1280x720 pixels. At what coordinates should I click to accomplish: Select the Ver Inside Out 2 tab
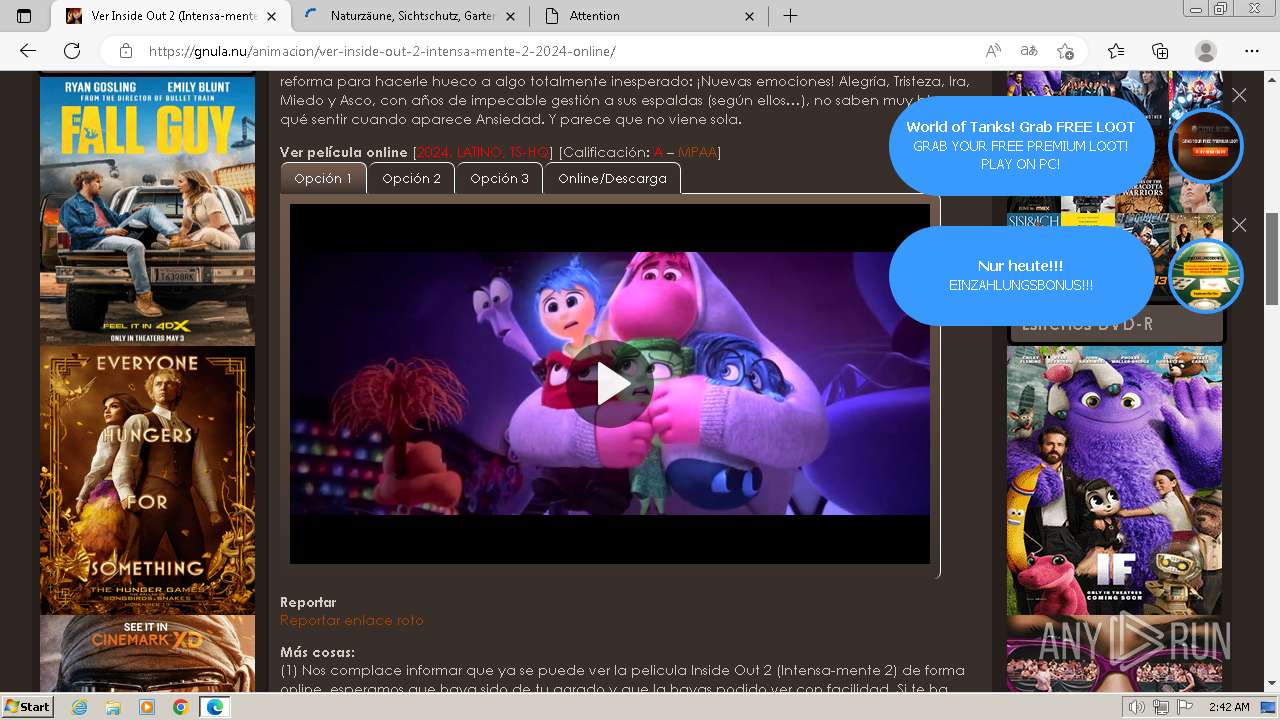pos(171,16)
